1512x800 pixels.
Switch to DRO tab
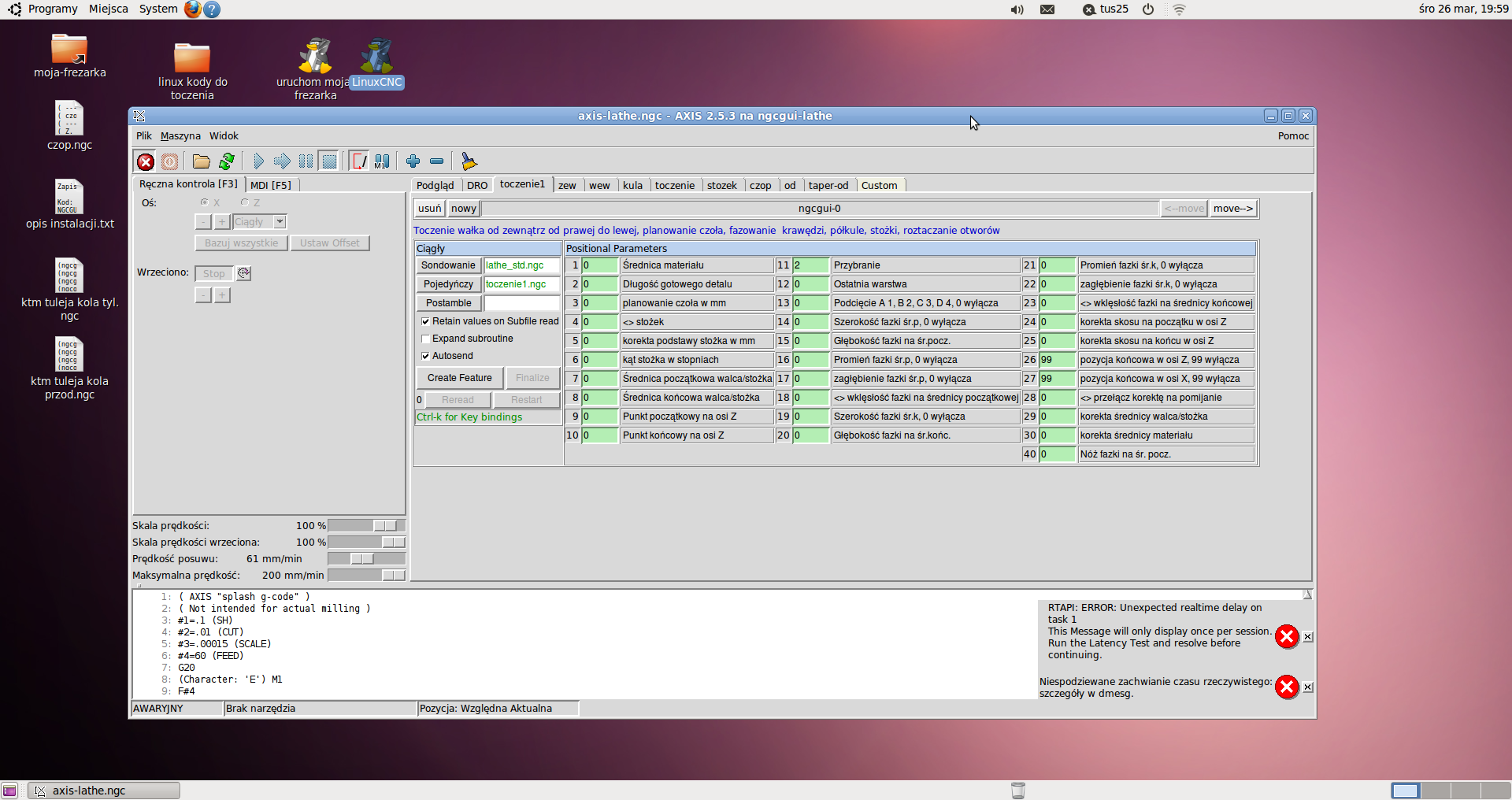477,186
